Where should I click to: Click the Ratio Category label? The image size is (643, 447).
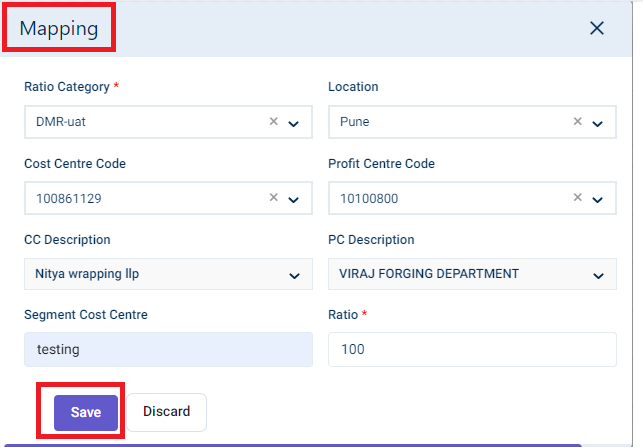[67, 87]
